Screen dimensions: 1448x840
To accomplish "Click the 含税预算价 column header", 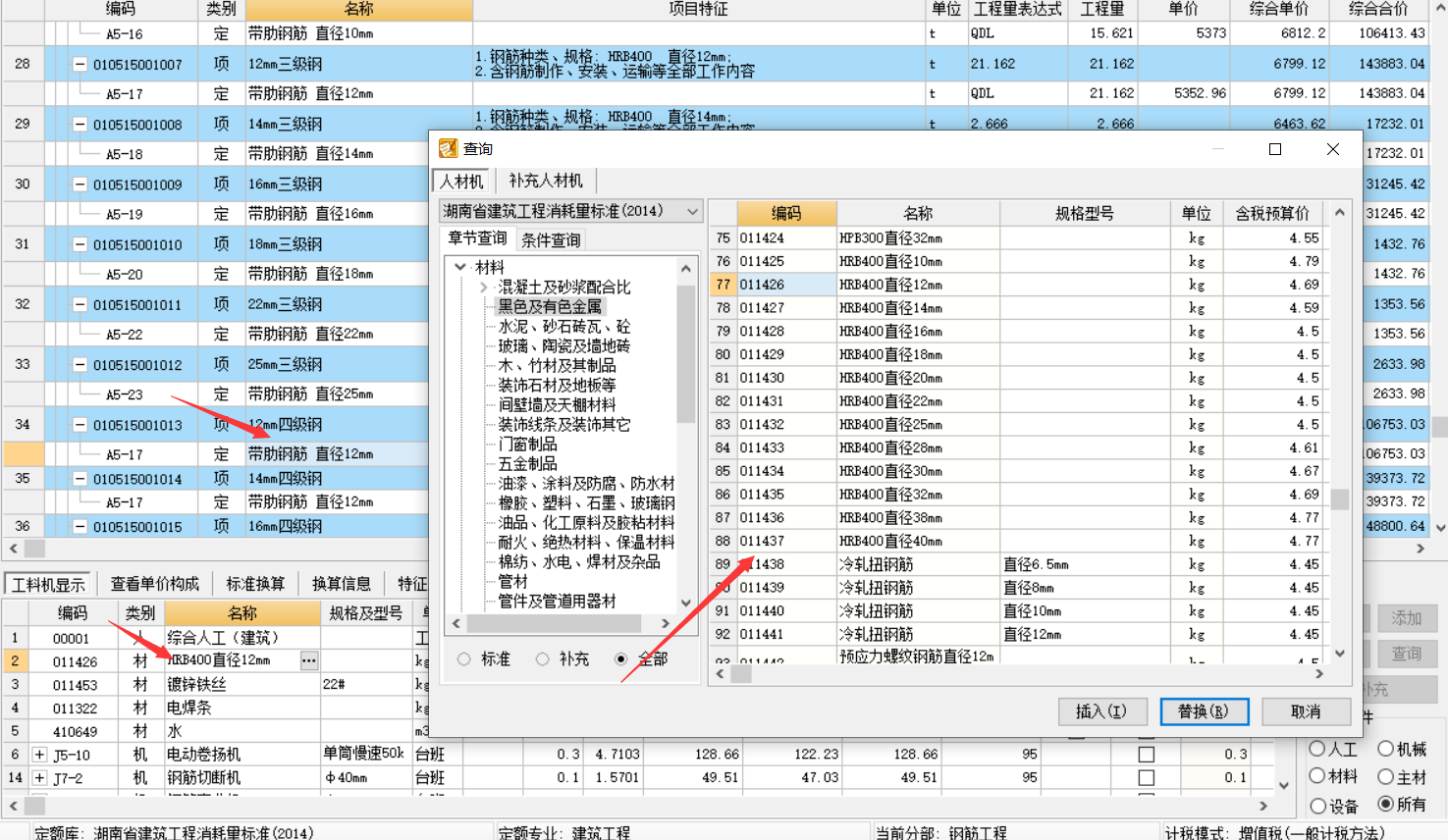I will point(1272,213).
